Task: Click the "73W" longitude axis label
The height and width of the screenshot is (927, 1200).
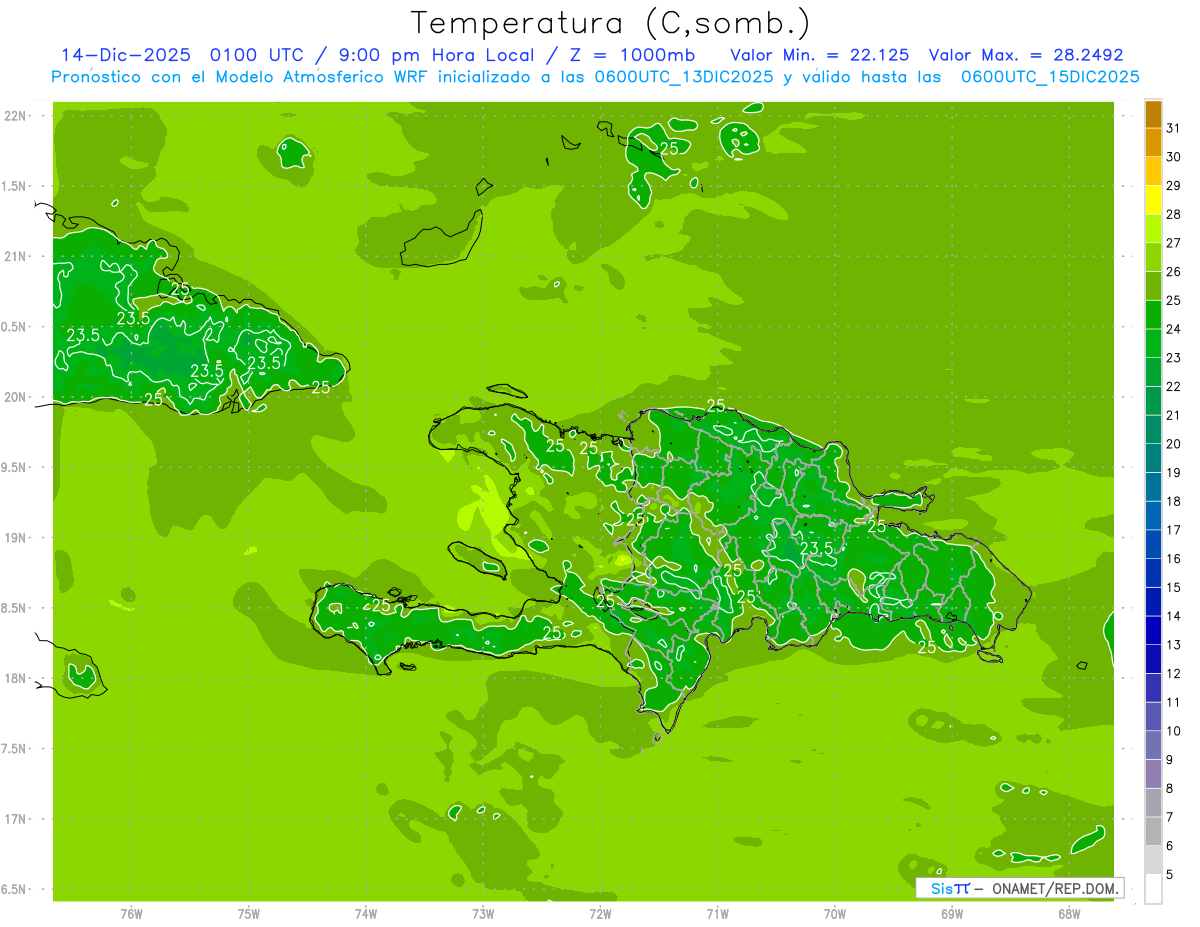Action: tap(483, 913)
